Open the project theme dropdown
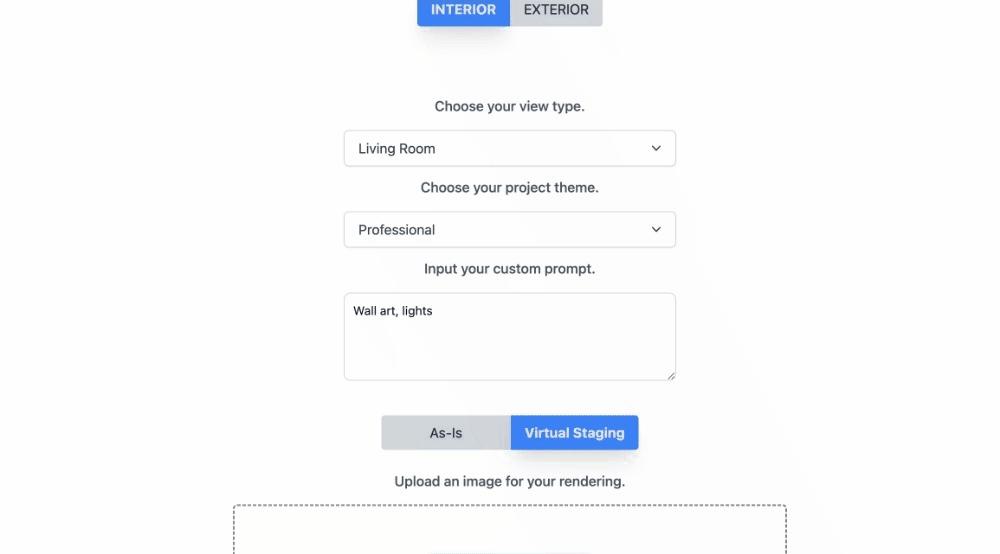The width and height of the screenshot is (1000, 554). [509, 229]
